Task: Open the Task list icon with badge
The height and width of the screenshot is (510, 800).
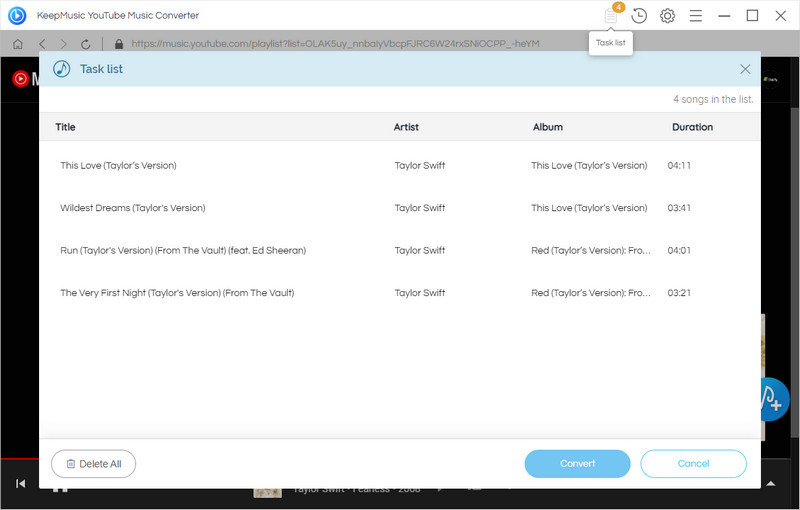Action: 612,14
